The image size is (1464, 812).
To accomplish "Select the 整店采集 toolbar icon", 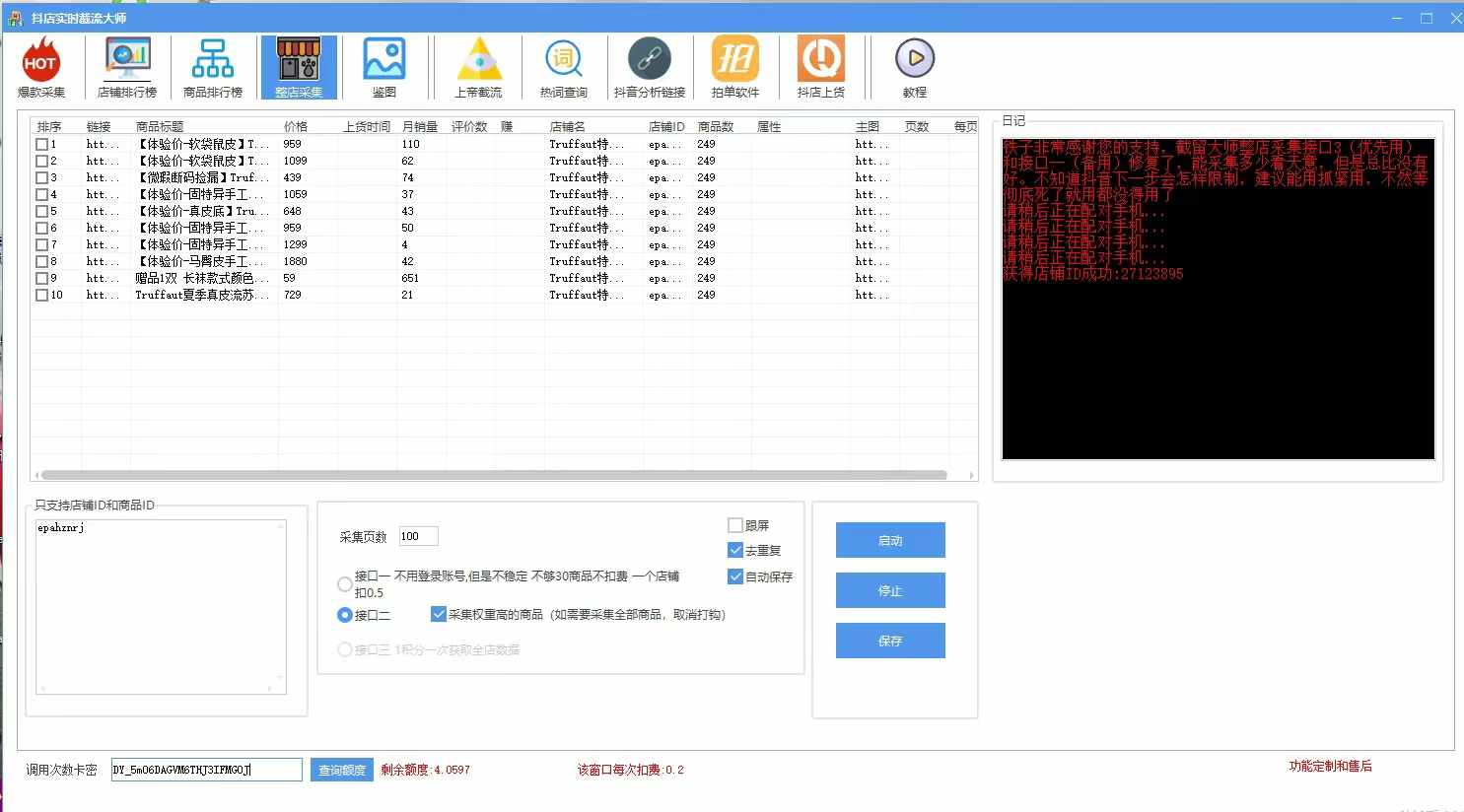I will click(x=299, y=67).
